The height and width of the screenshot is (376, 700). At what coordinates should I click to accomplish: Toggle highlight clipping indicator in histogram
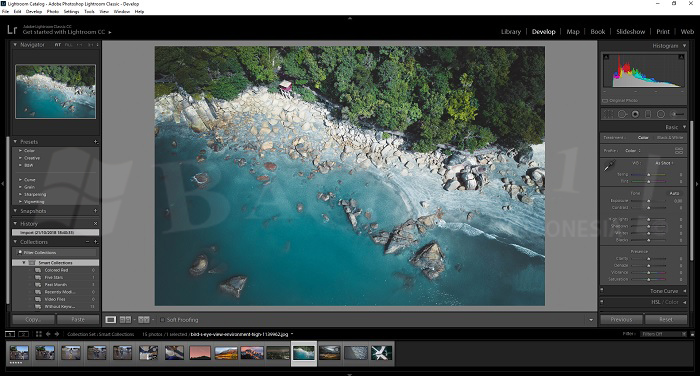click(x=681, y=57)
